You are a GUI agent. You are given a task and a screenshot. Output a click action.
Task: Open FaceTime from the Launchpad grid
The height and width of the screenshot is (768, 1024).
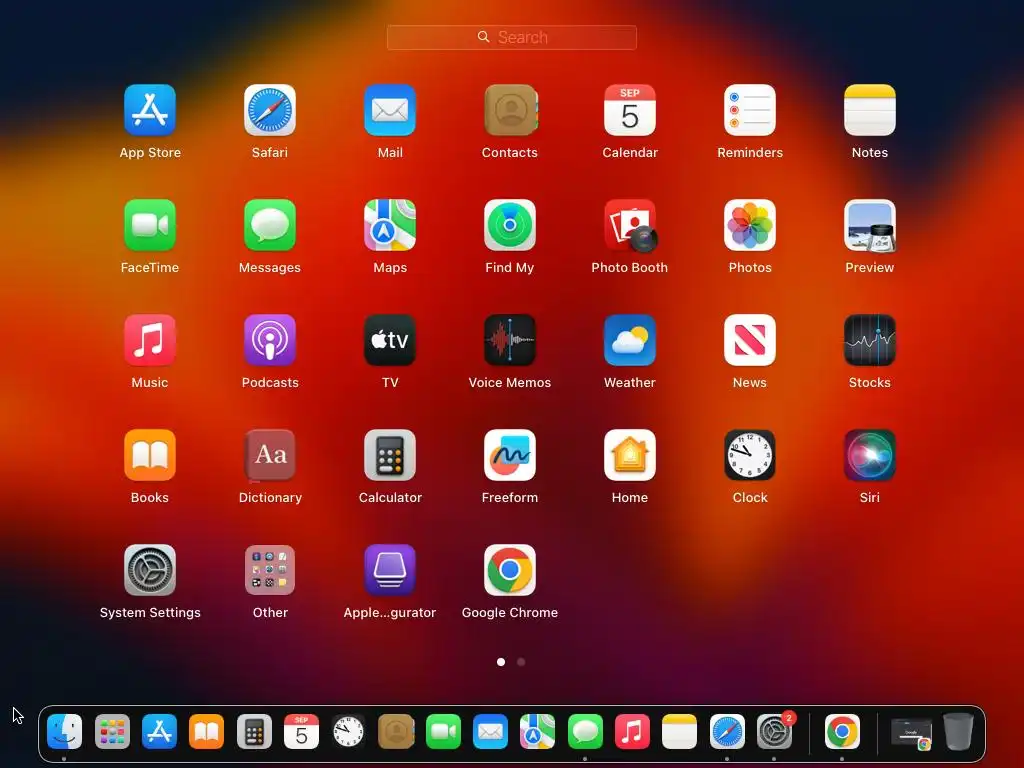(150, 225)
